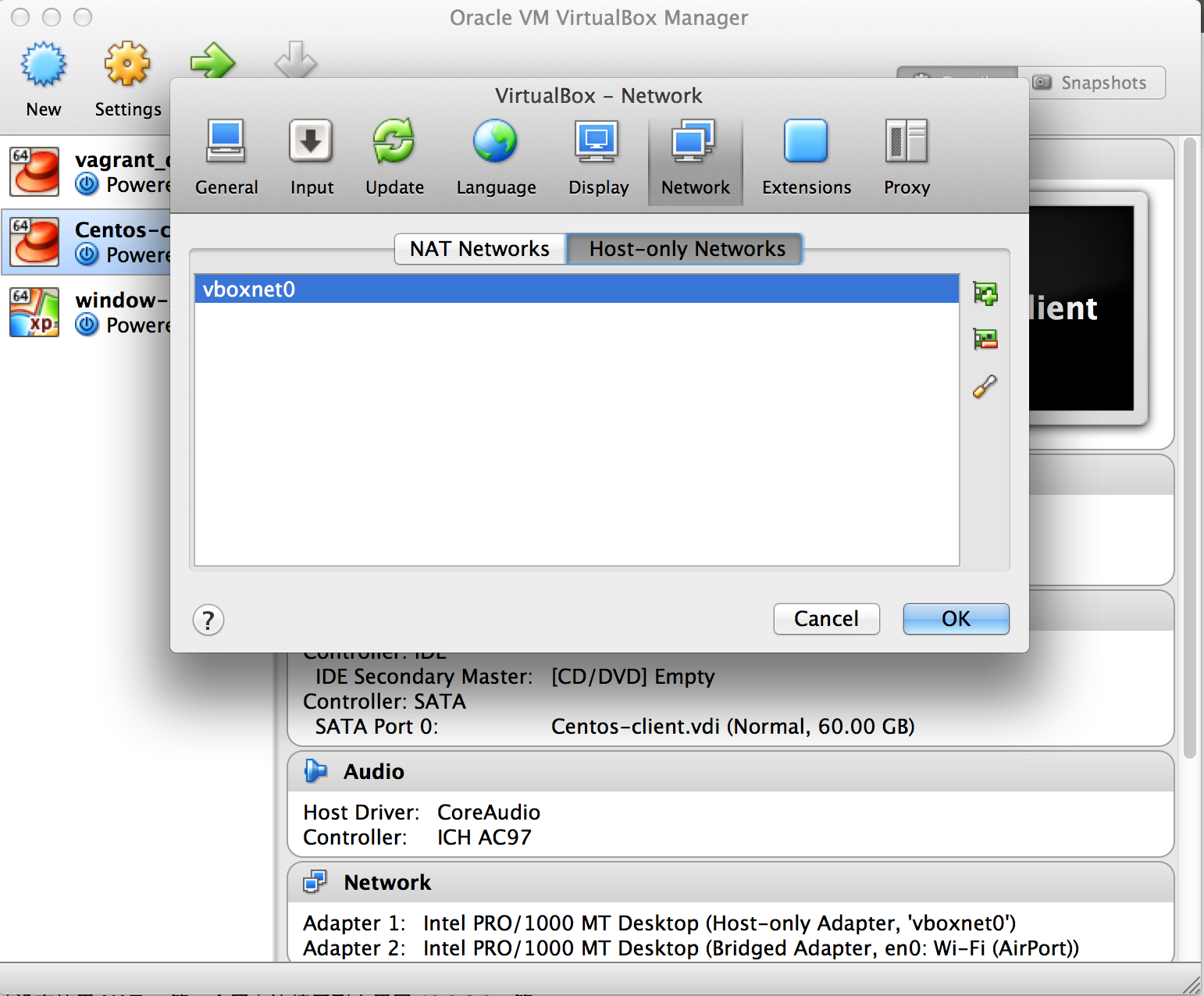
Task: Click the Adapter 1 host-only adapter text
Action: (719, 923)
